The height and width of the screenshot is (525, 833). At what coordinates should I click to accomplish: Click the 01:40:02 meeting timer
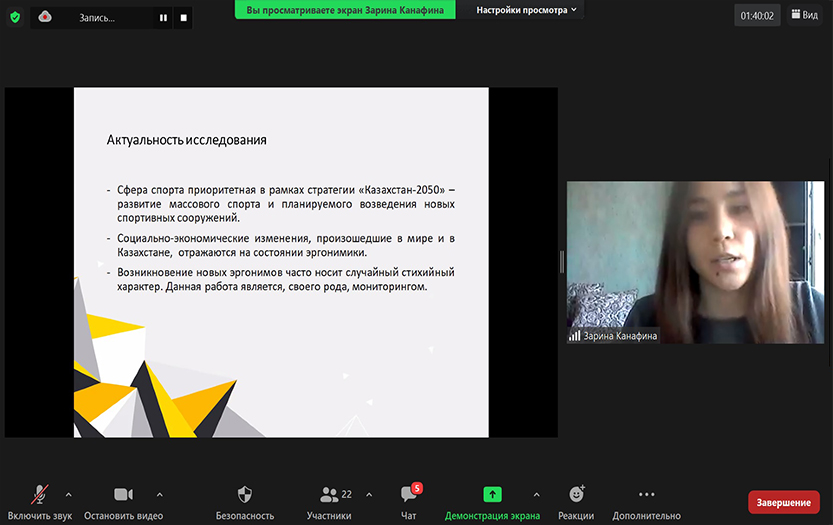(x=757, y=16)
